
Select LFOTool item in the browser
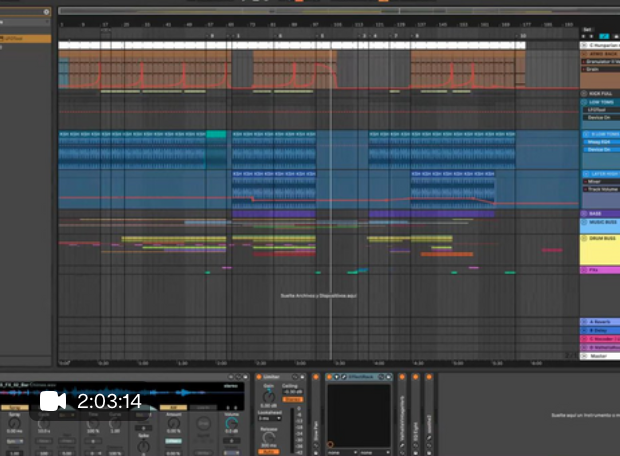25,39
